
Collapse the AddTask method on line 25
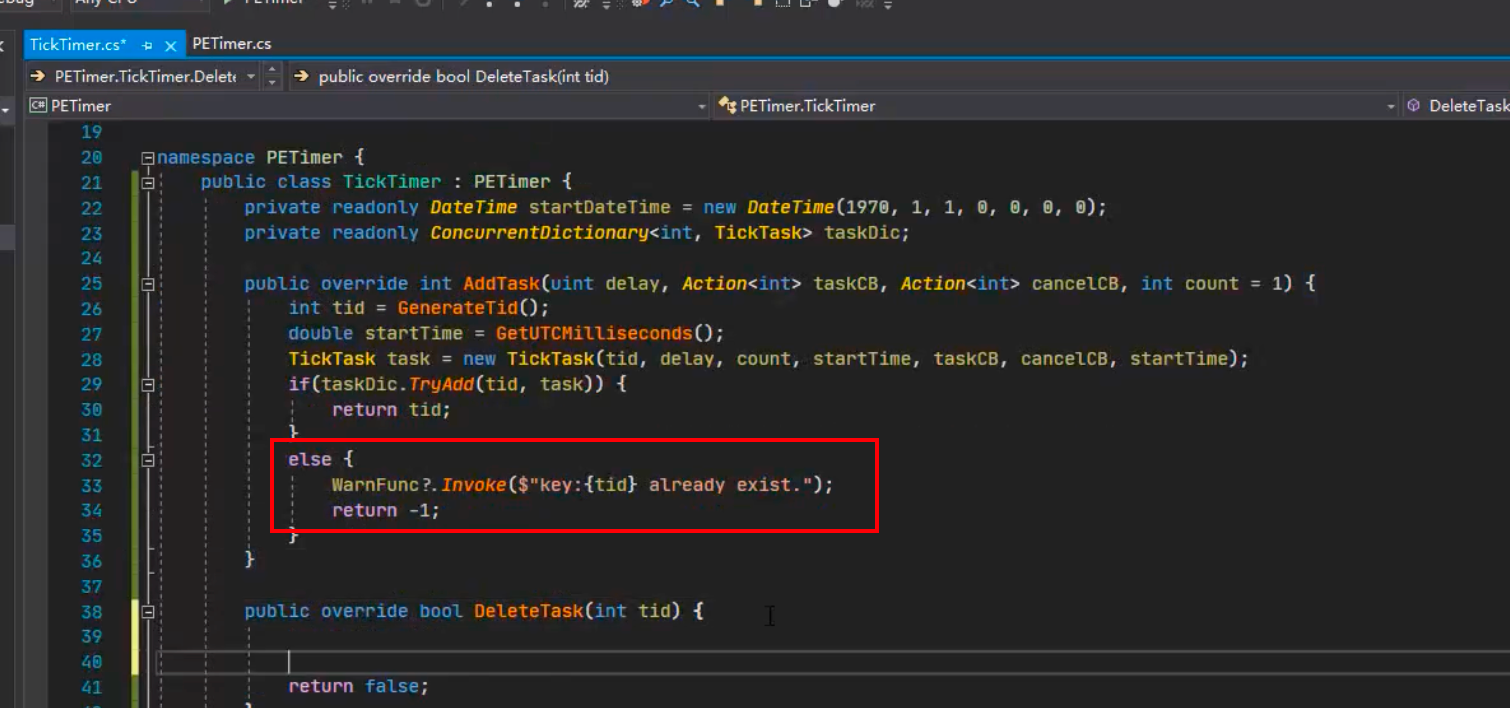[148, 284]
